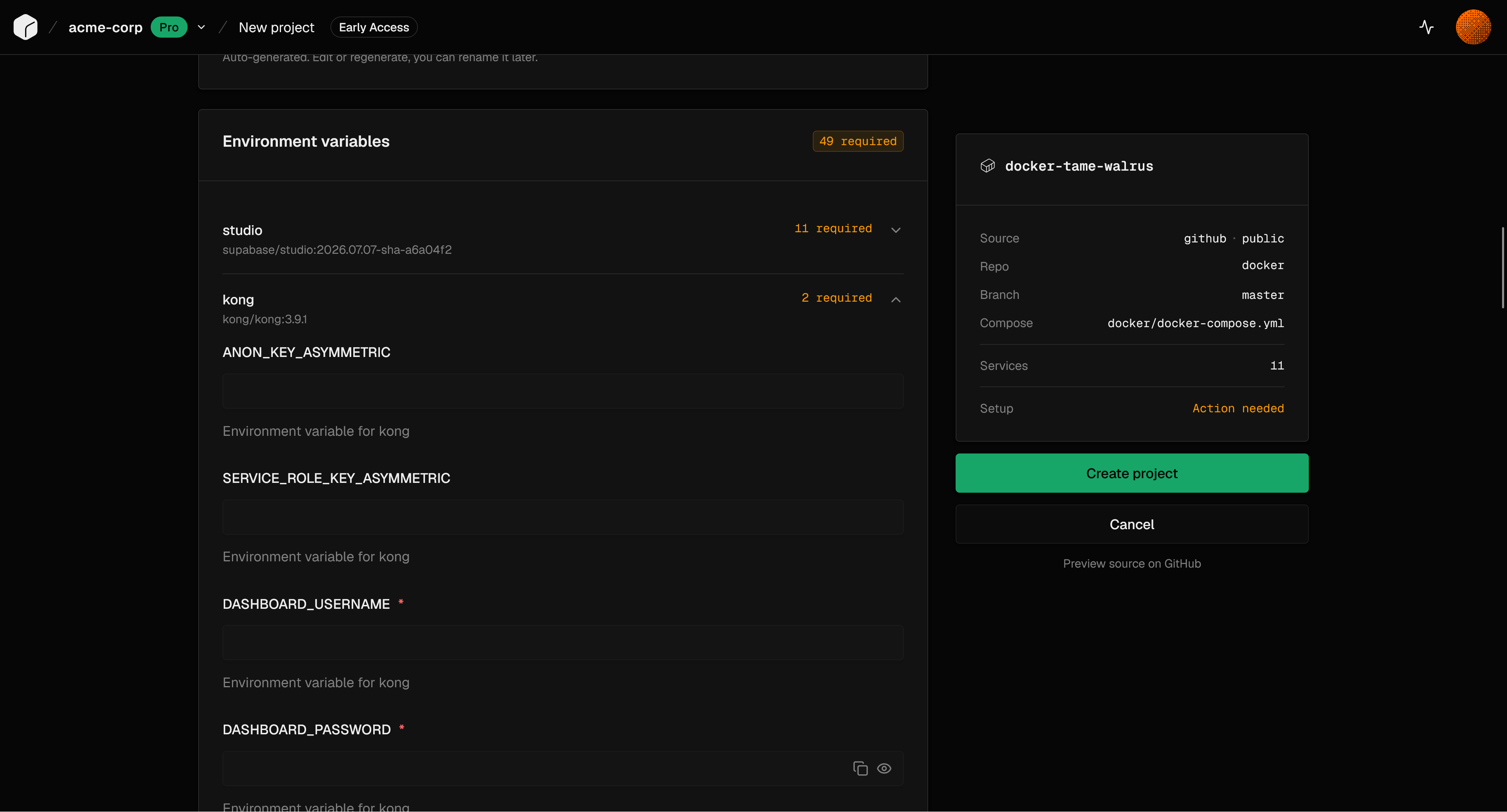The image size is (1507, 812).
Task: Click the Create project button
Action: pyautogui.click(x=1131, y=473)
